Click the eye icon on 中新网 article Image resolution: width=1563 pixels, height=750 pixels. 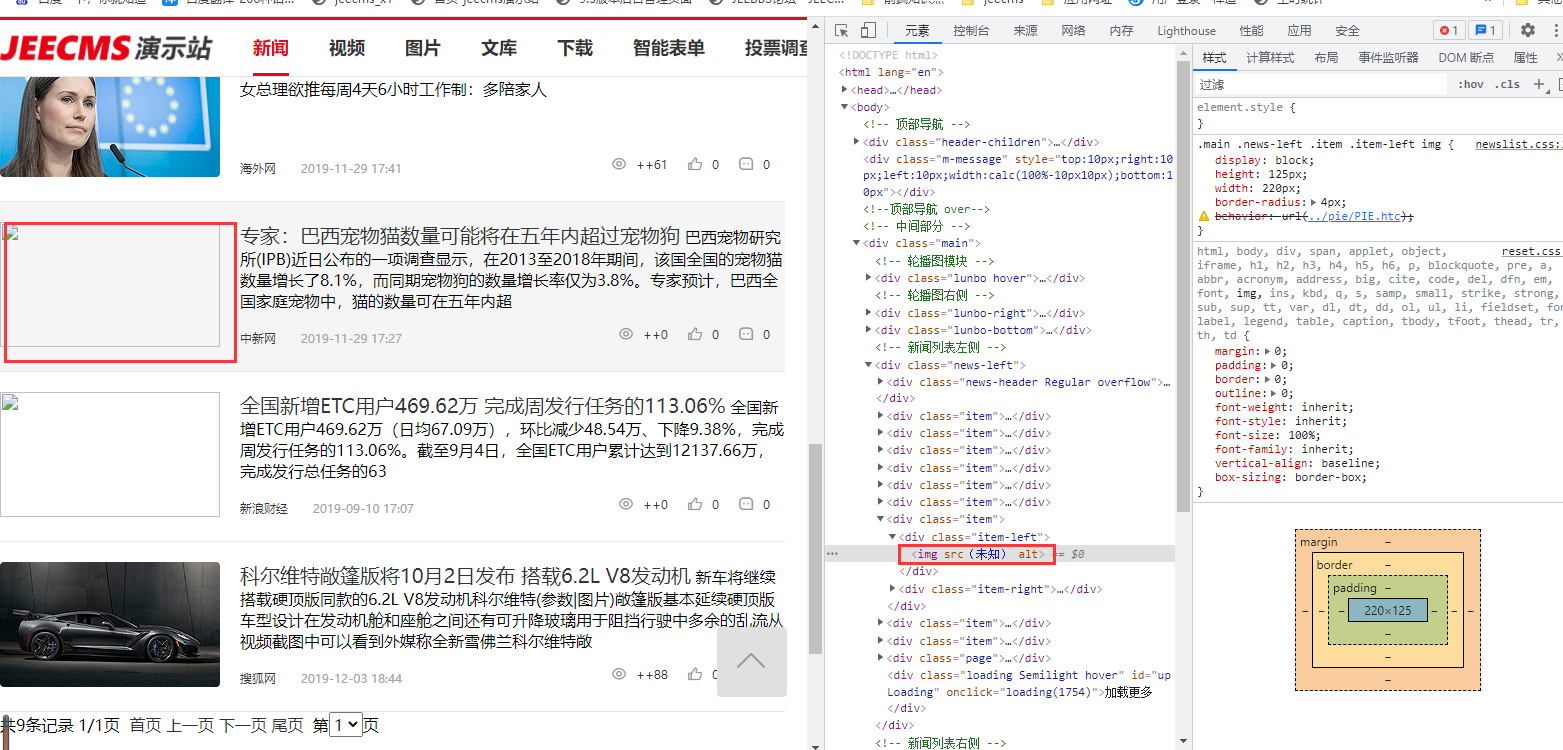[x=626, y=334]
